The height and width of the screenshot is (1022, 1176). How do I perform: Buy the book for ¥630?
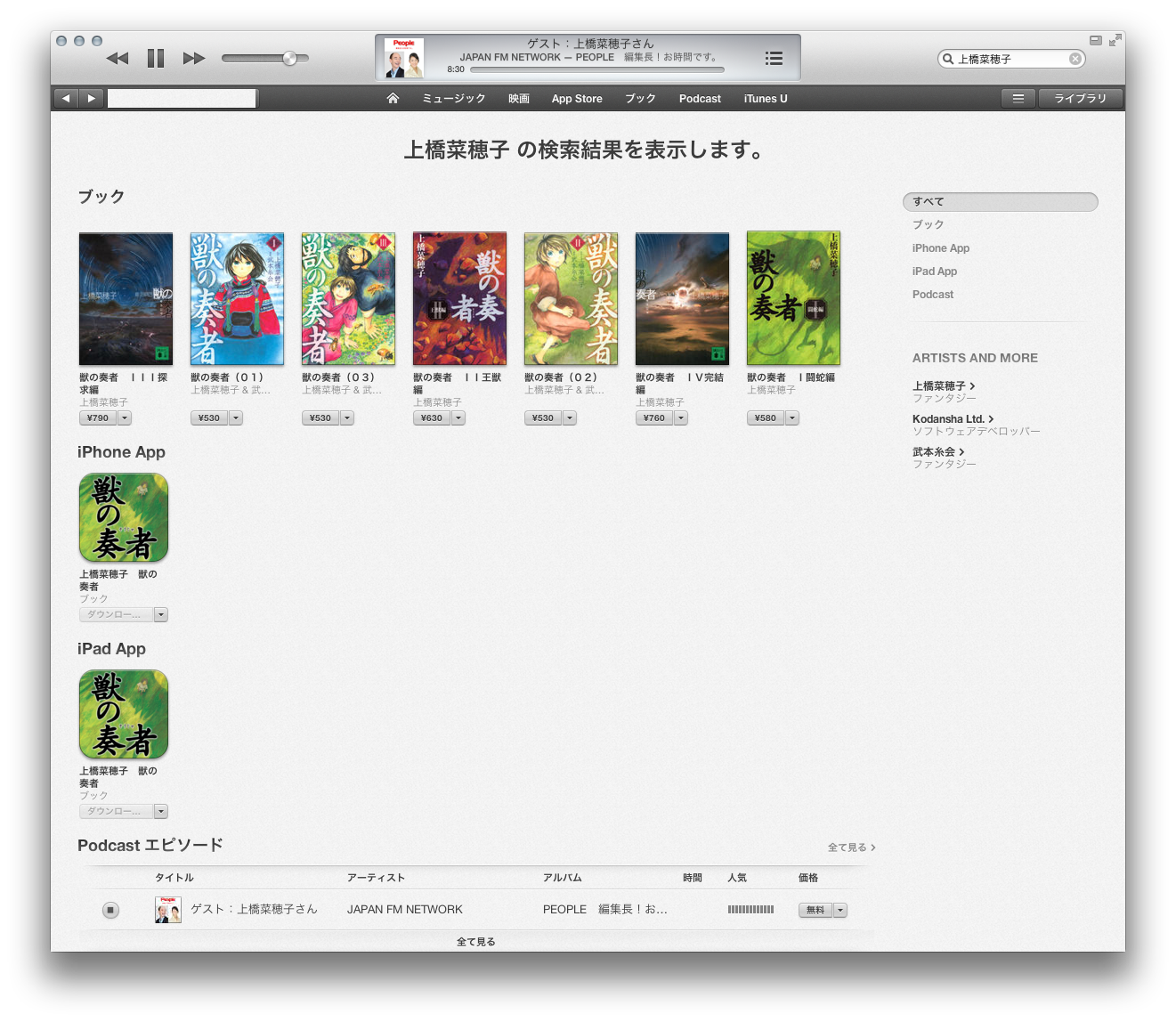click(432, 418)
